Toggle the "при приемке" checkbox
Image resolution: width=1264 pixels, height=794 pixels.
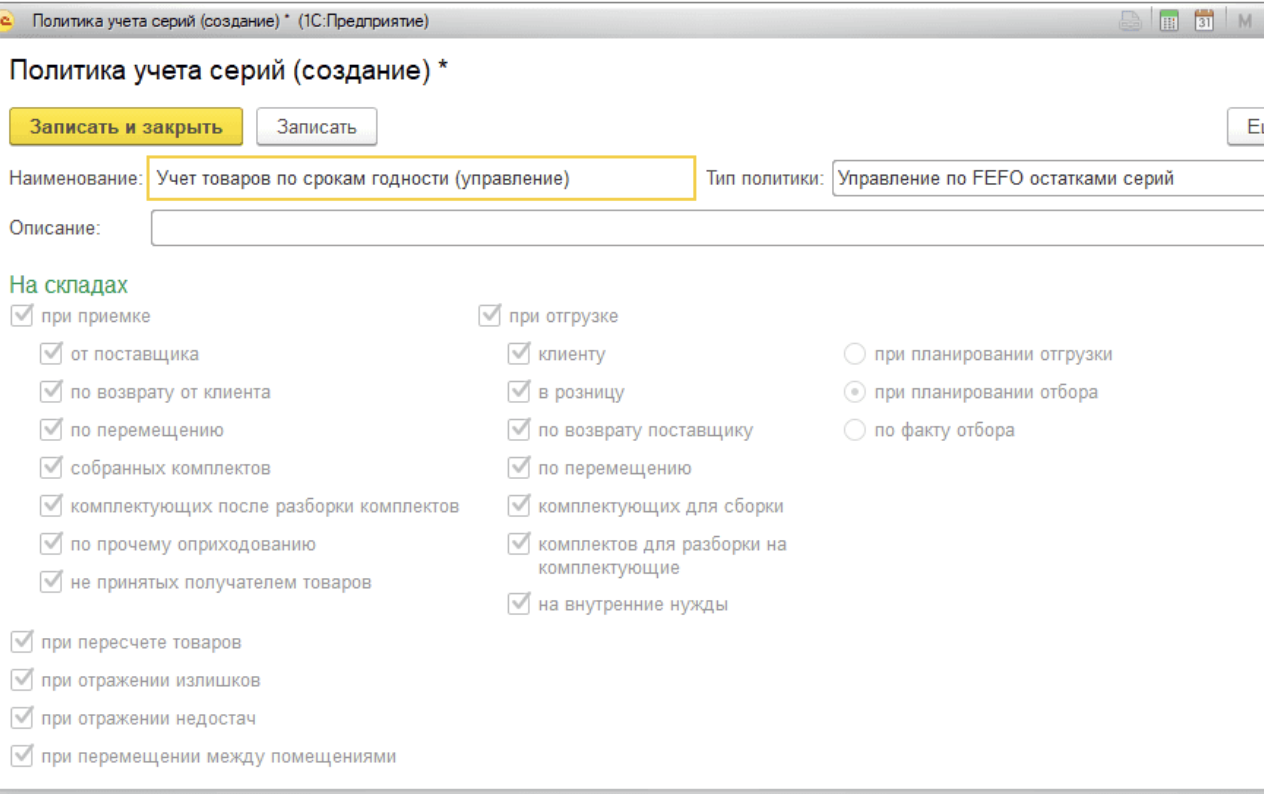[20, 316]
